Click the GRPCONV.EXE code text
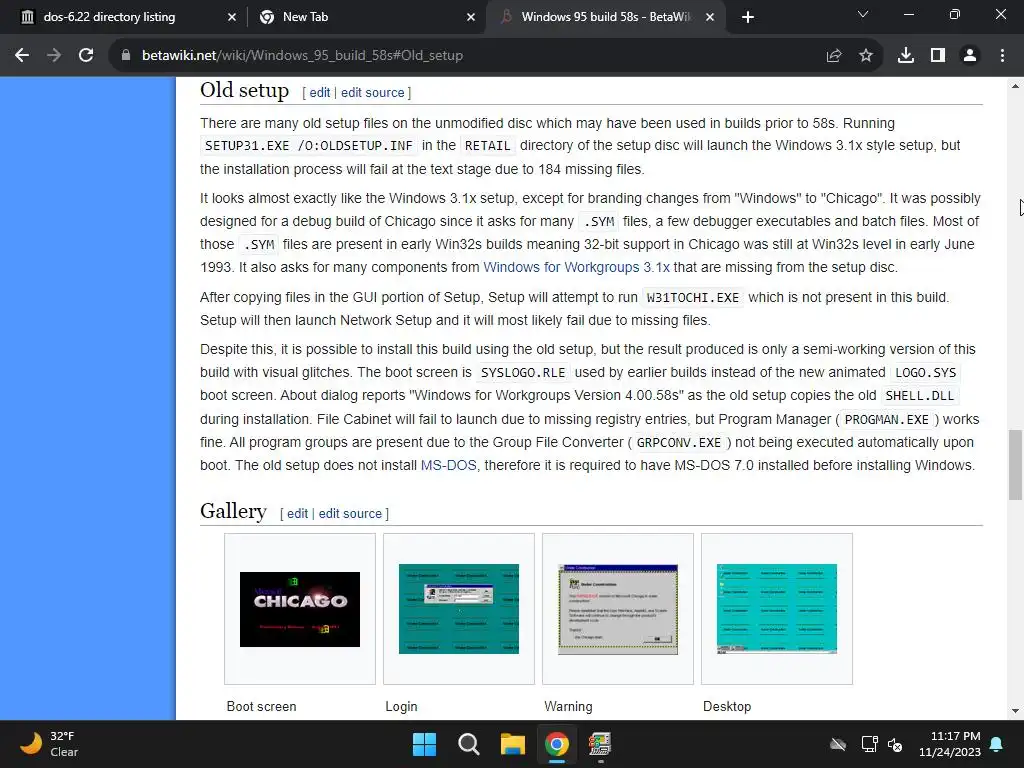1024x768 pixels. [679, 443]
